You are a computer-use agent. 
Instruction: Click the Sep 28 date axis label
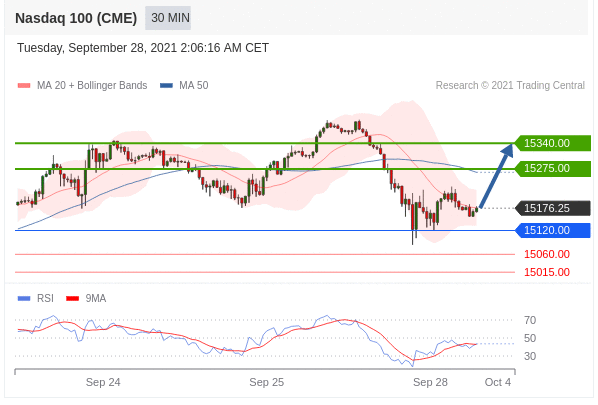(430, 382)
